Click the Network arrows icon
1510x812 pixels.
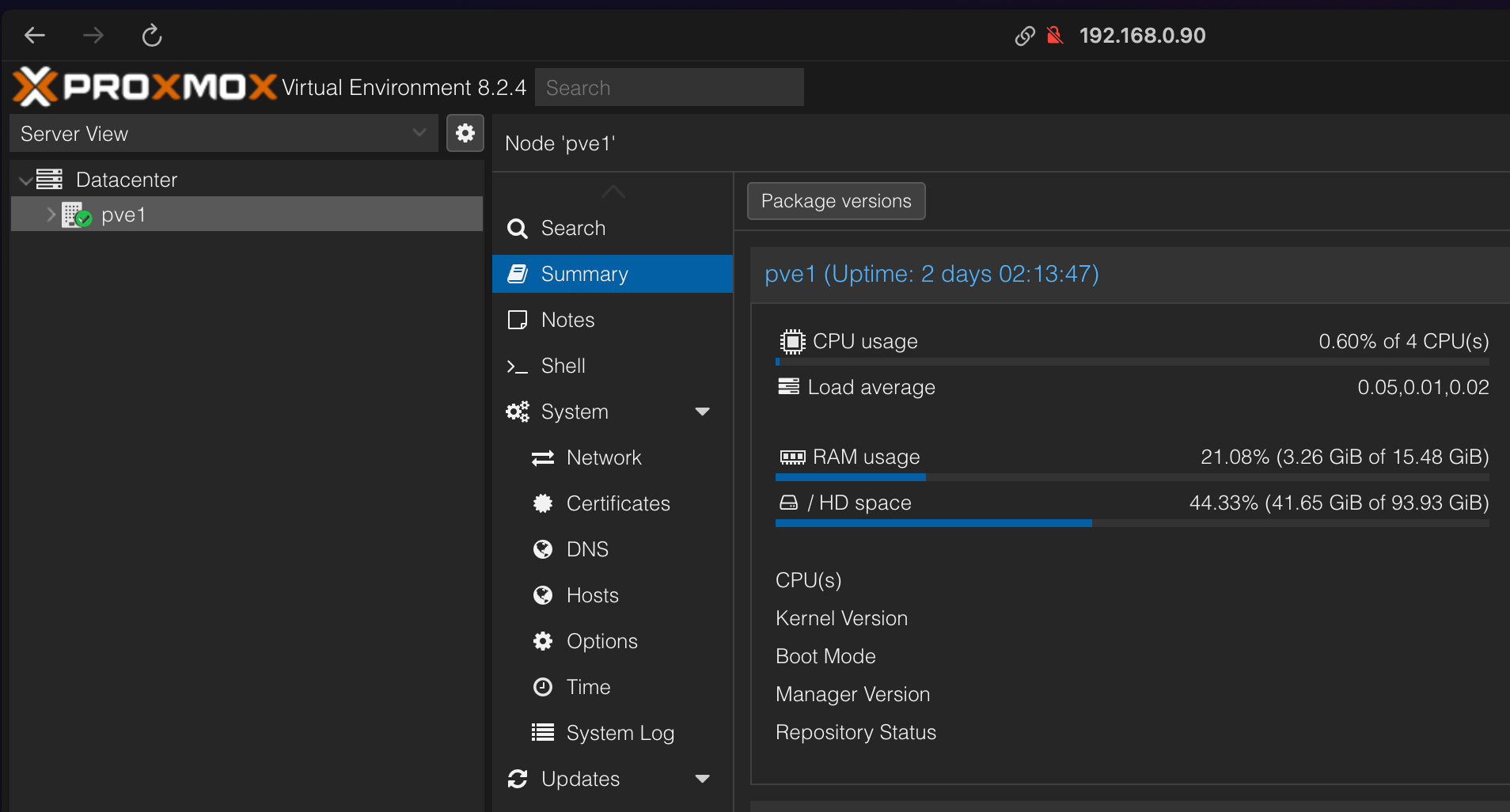pyautogui.click(x=543, y=458)
